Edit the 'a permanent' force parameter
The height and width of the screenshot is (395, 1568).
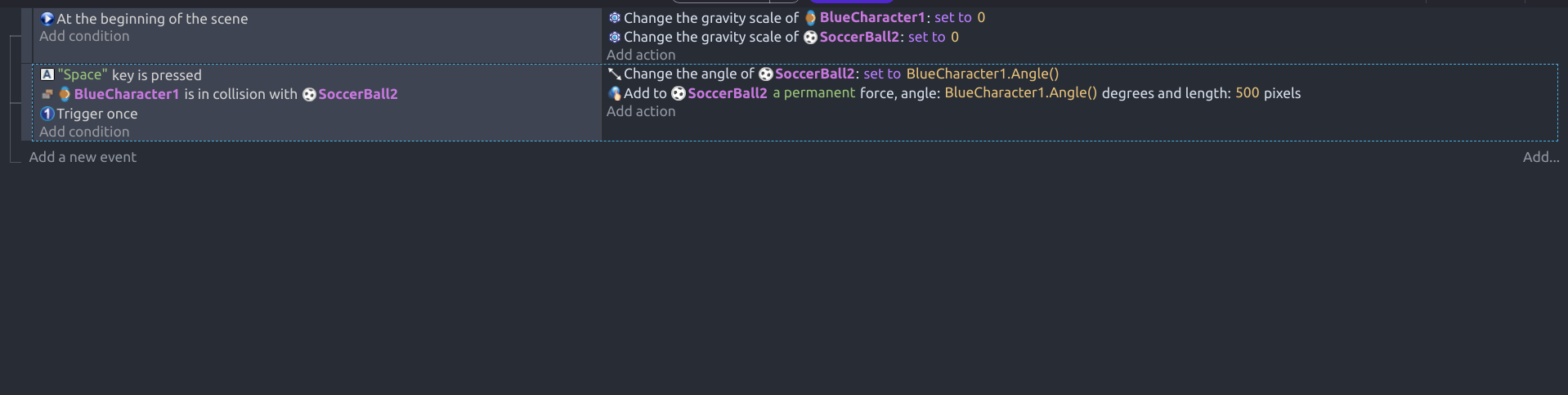(x=814, y=93)
